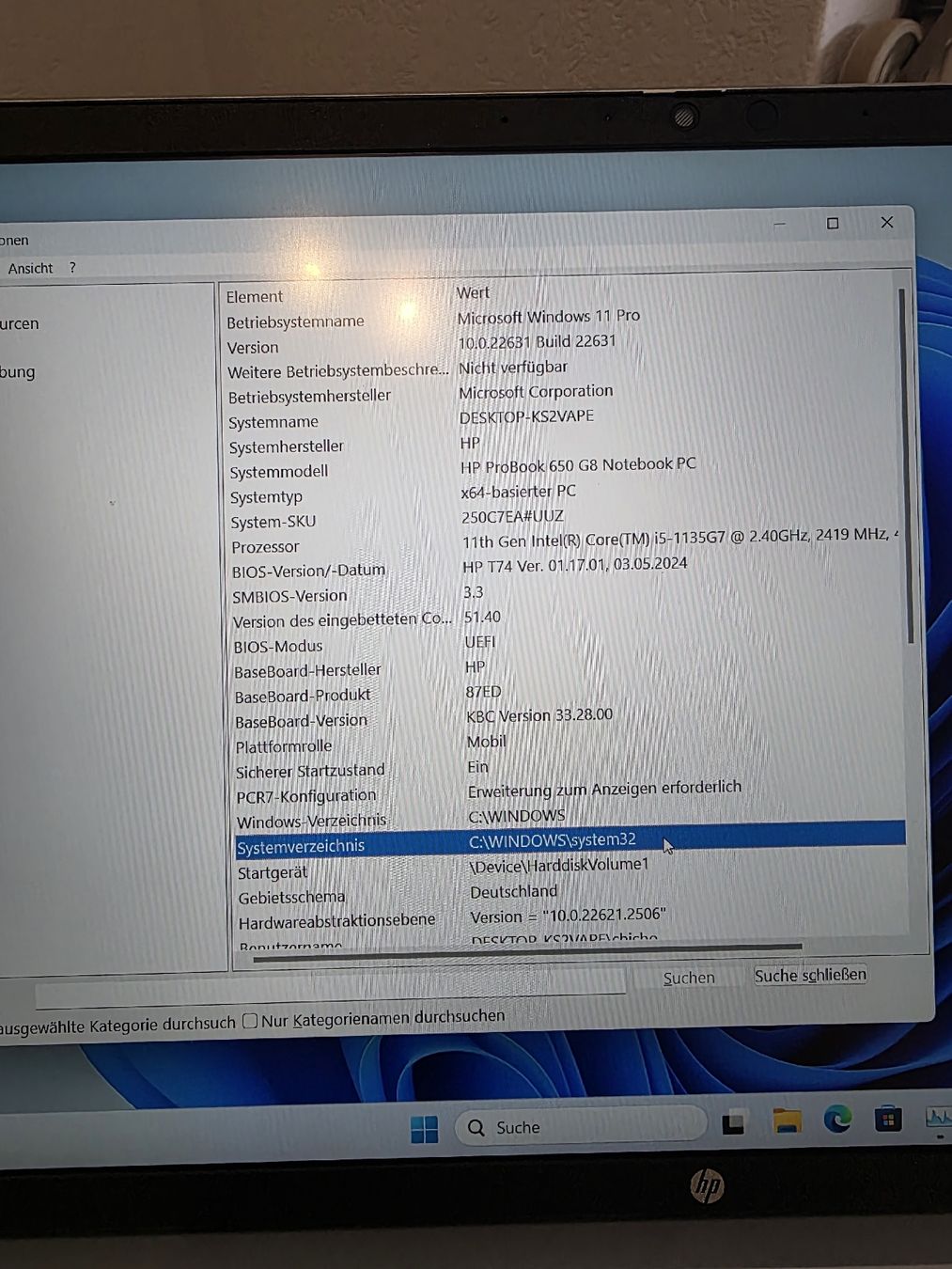Click the value 87ED
952x1269 pixels.
[483, 692]
